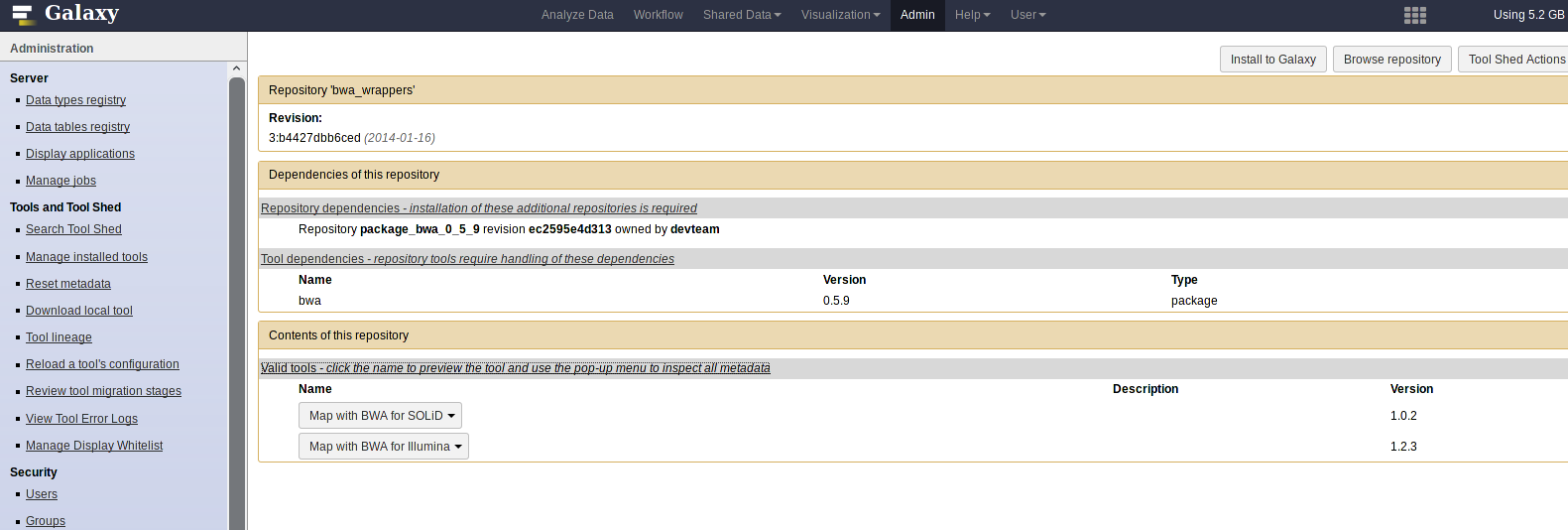
Task: Collapse the Repository dependencies section
Action: tap(478, 208)
